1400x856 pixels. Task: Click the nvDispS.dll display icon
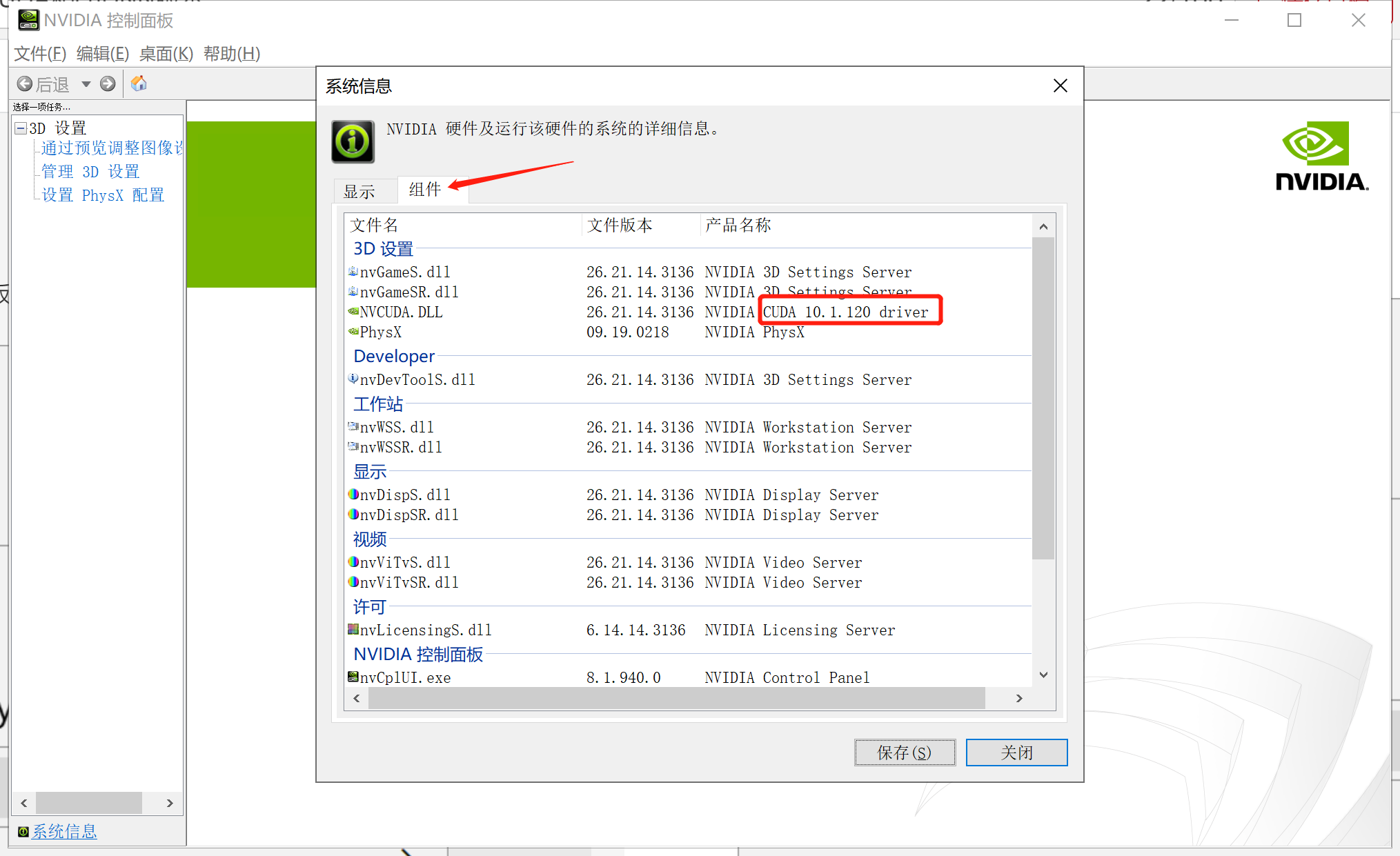[353, 495]
